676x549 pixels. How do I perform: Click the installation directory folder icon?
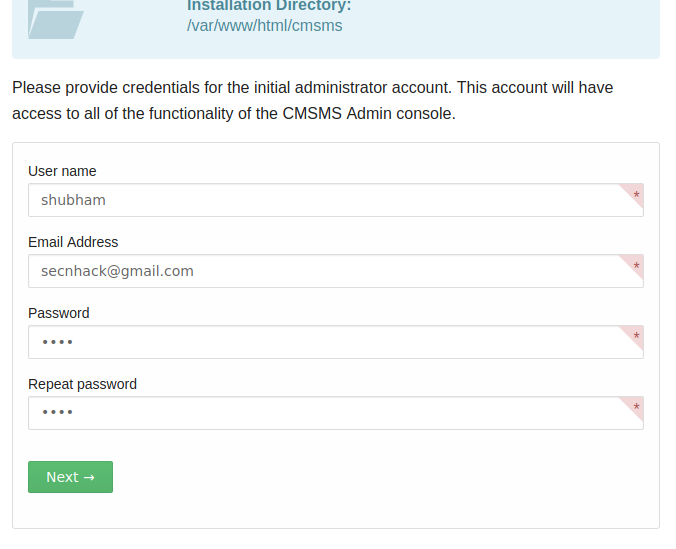coord(56,19)
